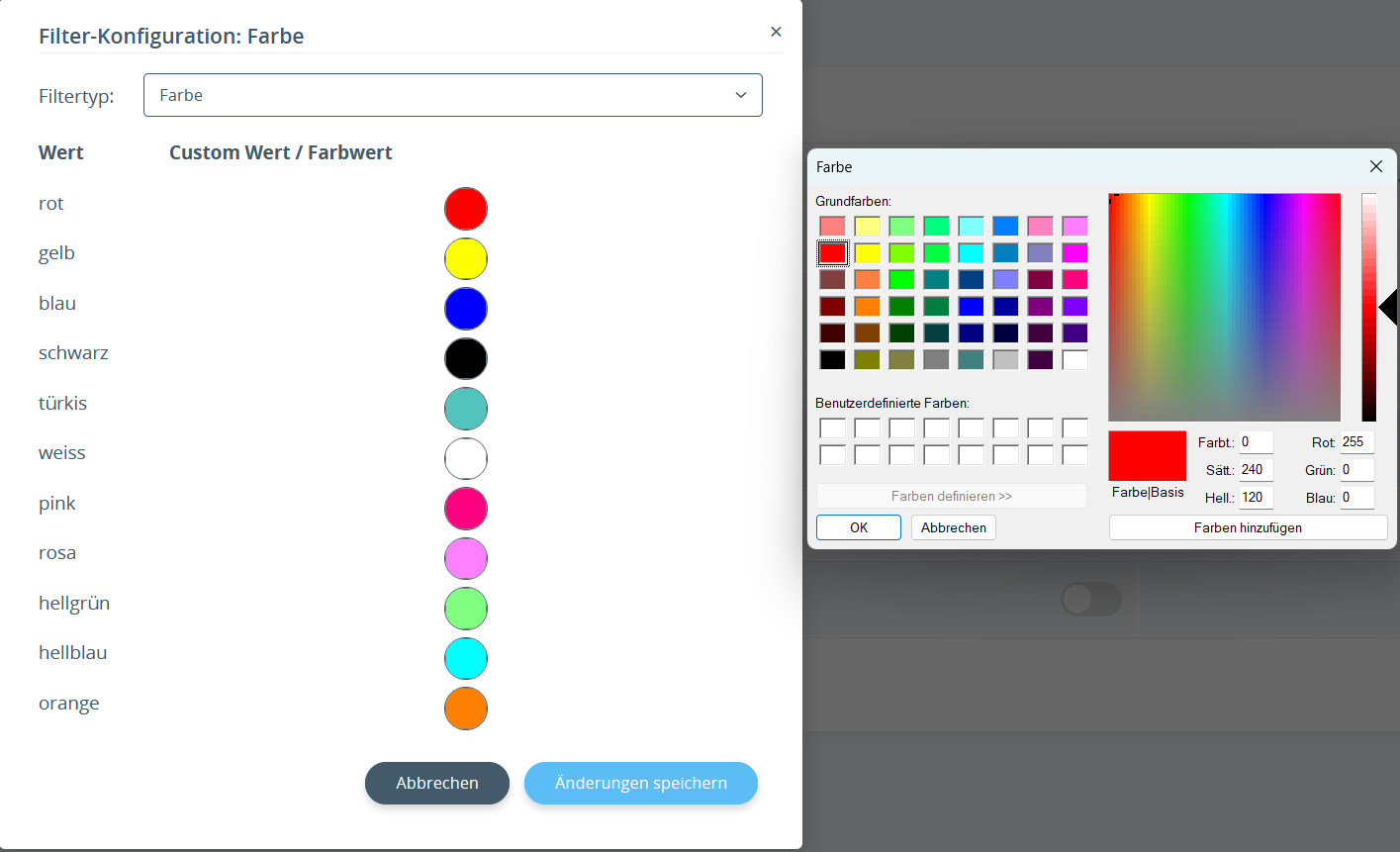Select the black Grundfarben swatch
Viewport: 1400px width, 852px height.
832,359
